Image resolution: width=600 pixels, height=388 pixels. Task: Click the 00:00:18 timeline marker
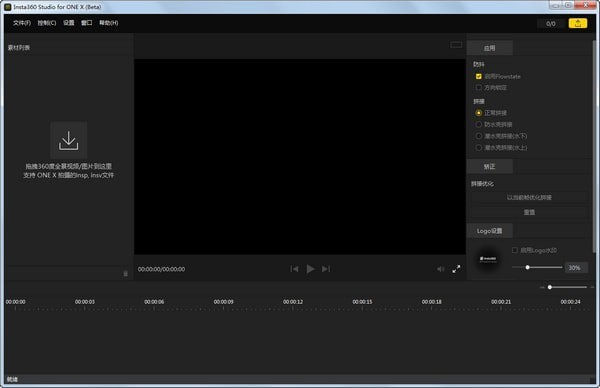click(x=432, y=302)
